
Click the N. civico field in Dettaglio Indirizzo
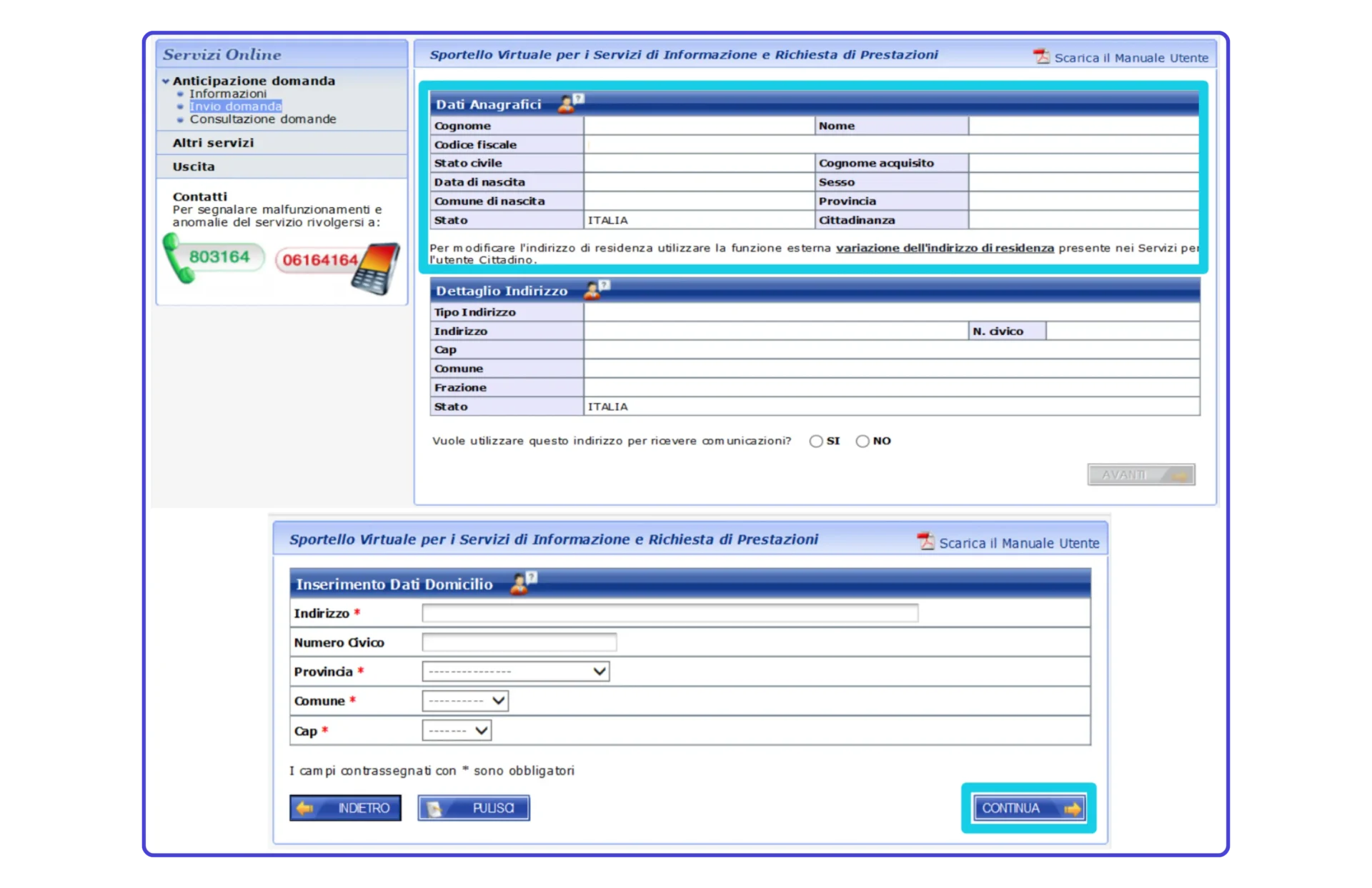1122,331
